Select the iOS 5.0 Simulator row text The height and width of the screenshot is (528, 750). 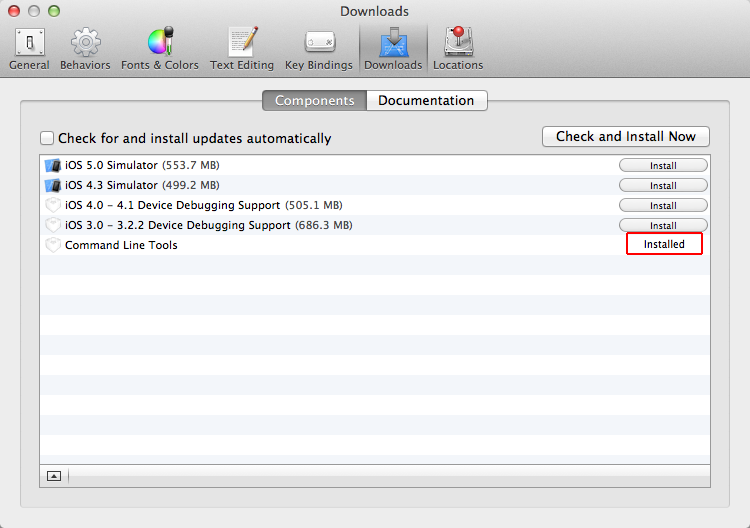tap(142, 165)
